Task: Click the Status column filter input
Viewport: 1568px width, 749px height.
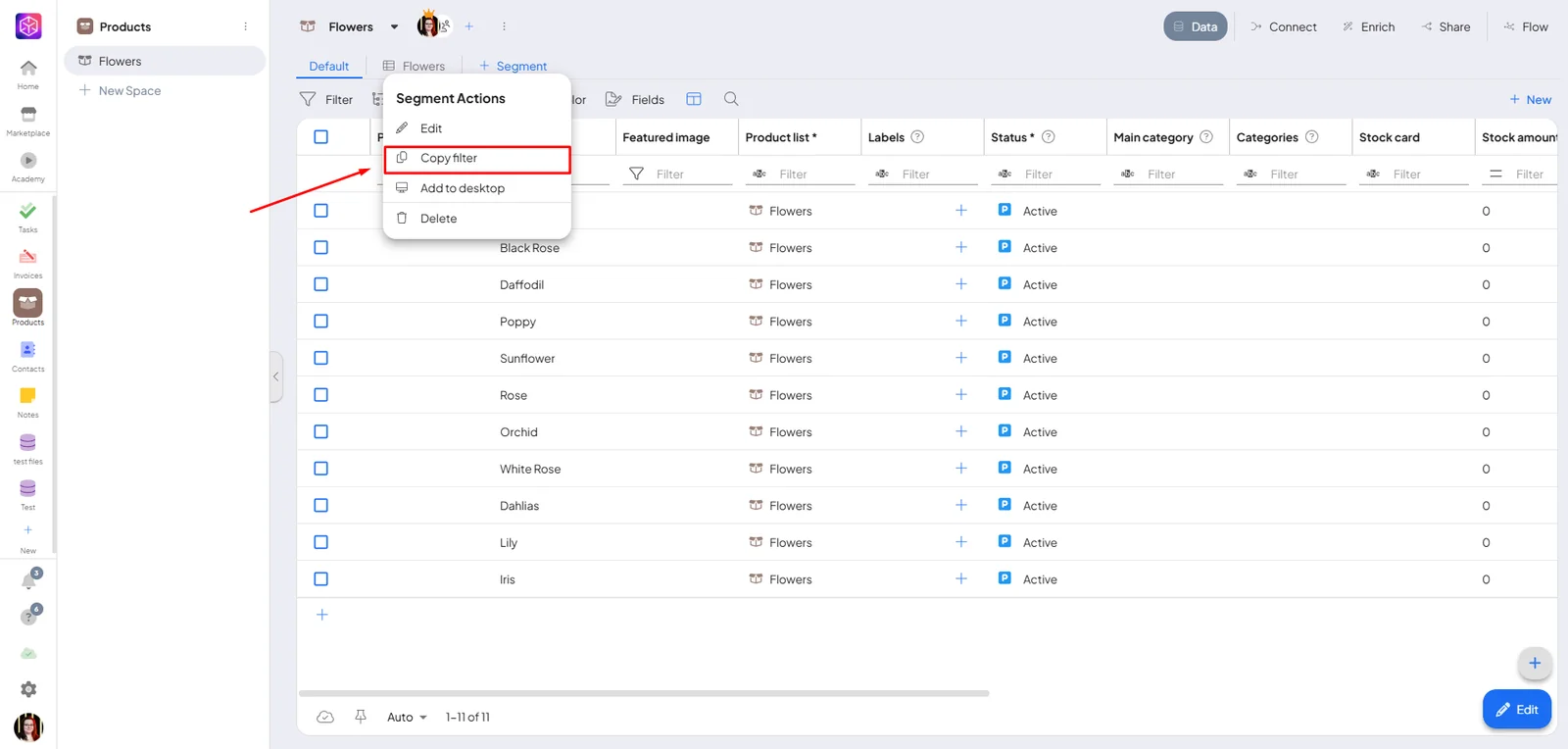Action: 1062,175
